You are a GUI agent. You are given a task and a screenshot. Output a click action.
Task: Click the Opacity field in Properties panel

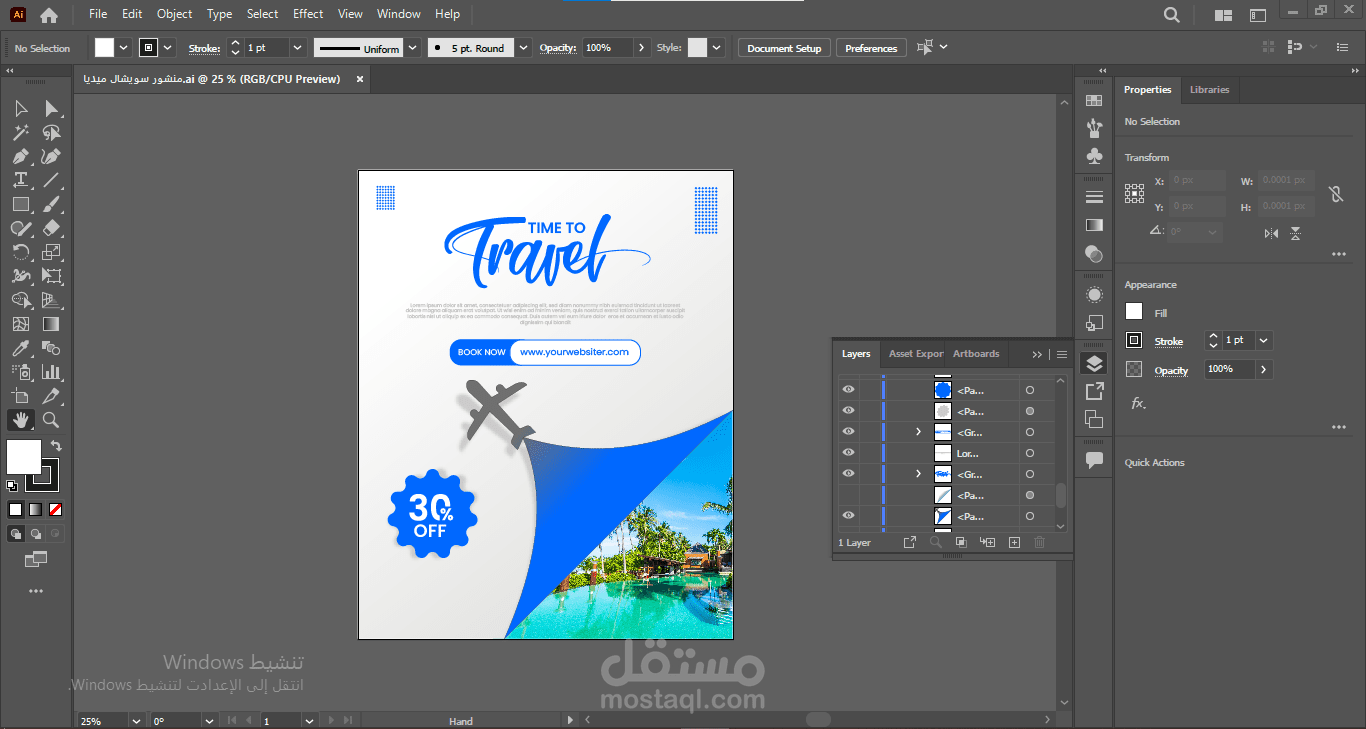1228,369
